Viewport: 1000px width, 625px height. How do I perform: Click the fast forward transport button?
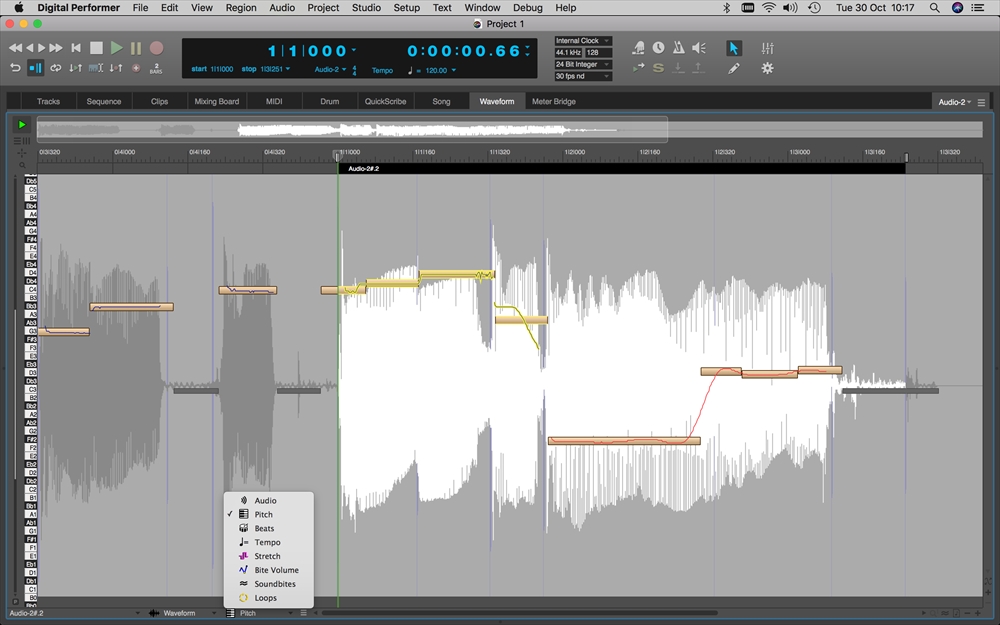pyautogui.click(x=56, y=48)
